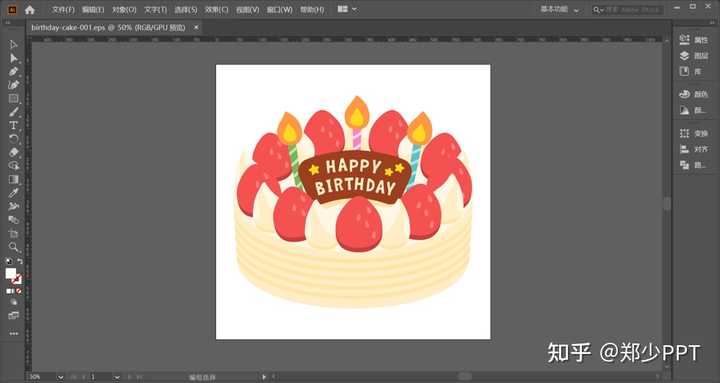The width and height of the screenshot is (720, 383).
Task: Select the Pen tool
Action: 13,72
